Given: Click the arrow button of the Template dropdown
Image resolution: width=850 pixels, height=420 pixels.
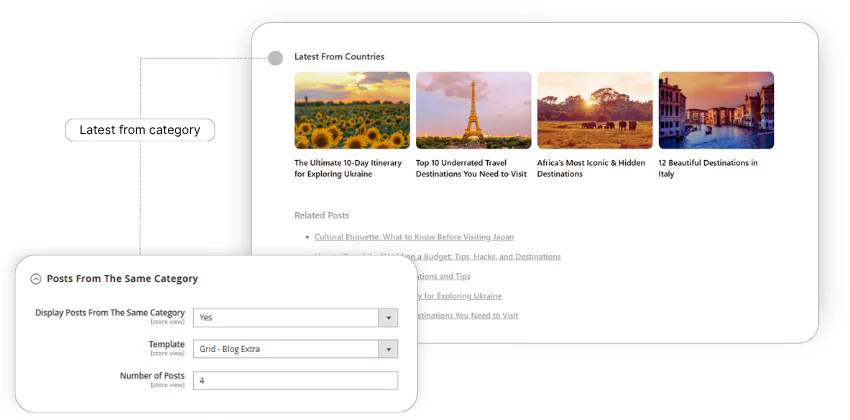Looking at the screenshot, I should point(388,349).
